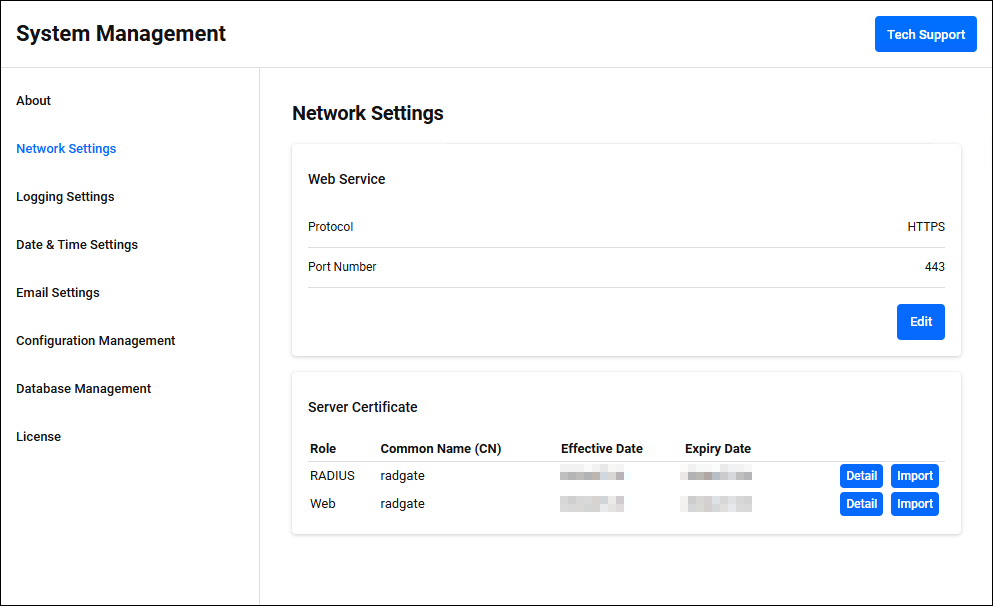Click the Effective Date column header
This screenshot has height=606, width=993.
point(601,449)
